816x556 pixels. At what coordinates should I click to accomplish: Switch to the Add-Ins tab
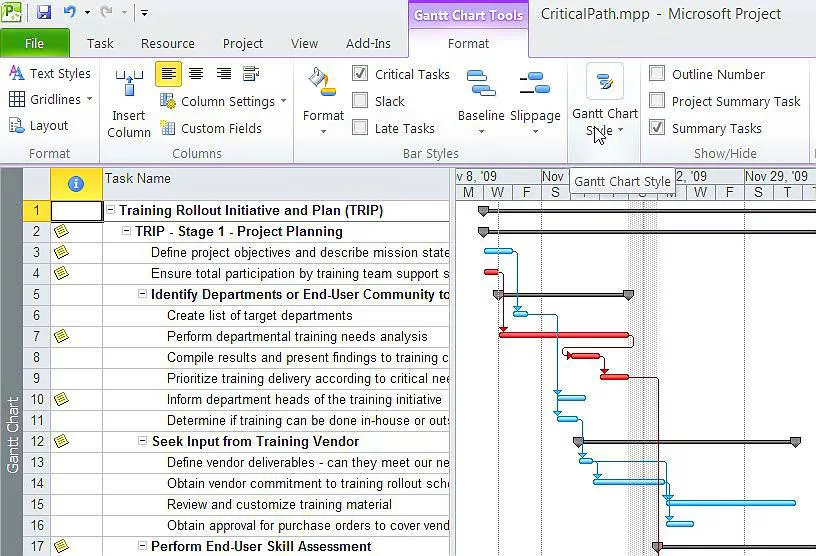368,43
